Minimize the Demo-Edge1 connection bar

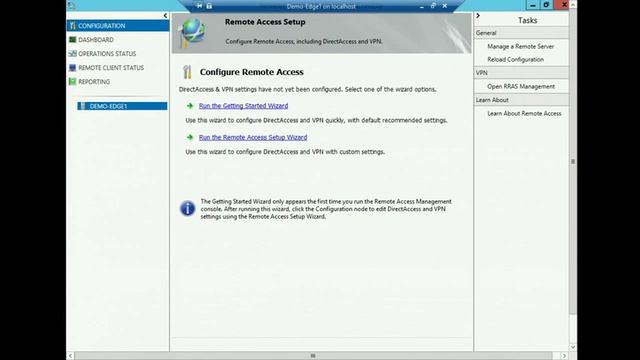coord(422,6)
